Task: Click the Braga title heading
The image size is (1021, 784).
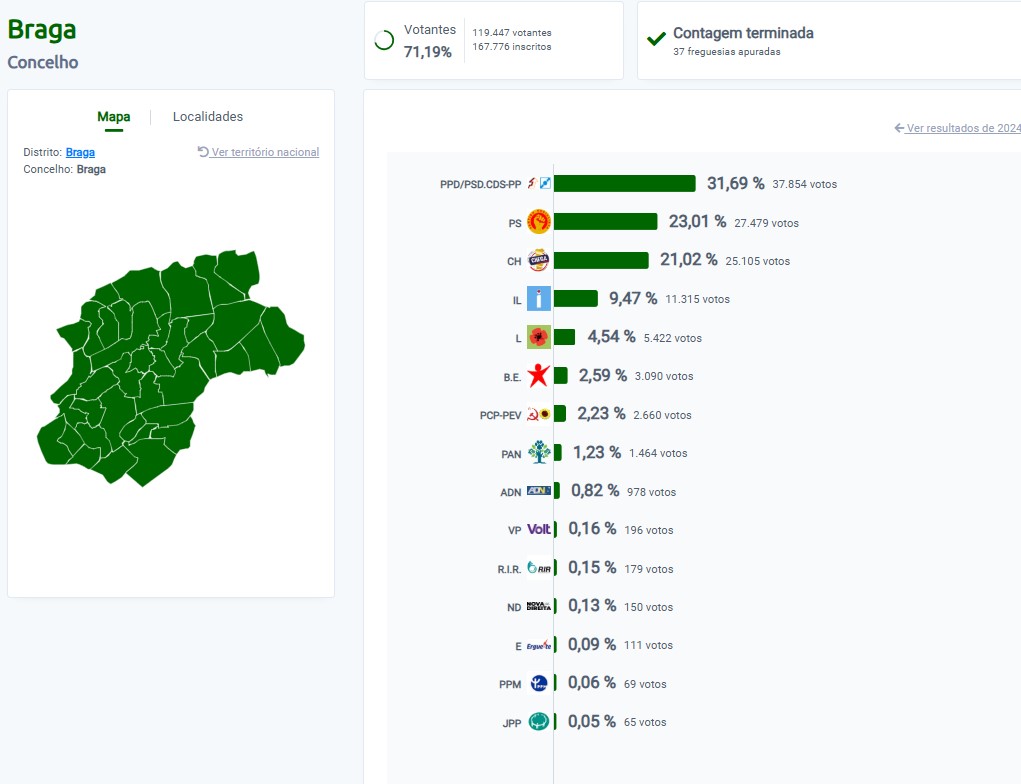Action: (42, 29)
